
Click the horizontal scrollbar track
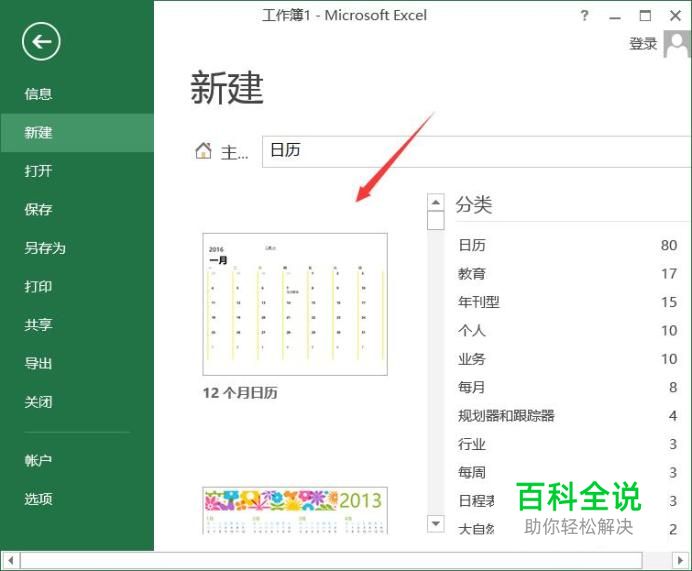[x=658, y=560]
